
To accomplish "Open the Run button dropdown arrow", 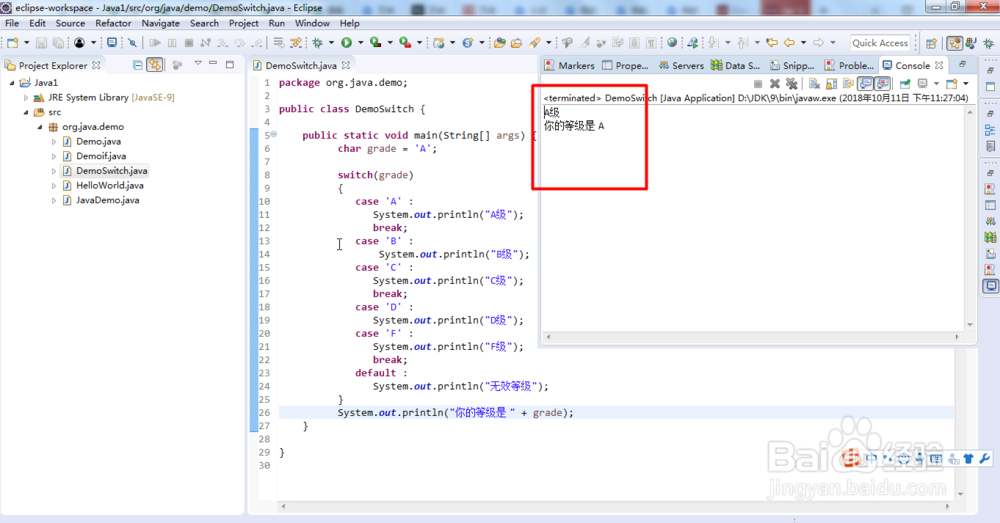I will (x=360, y=43).
